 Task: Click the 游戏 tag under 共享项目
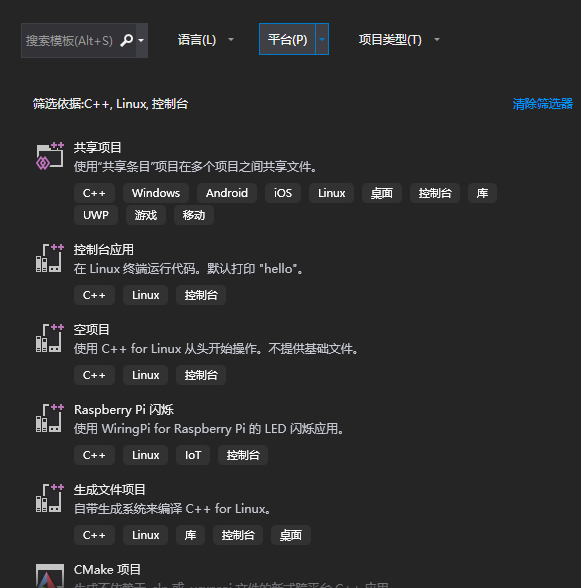pos(146,215)
